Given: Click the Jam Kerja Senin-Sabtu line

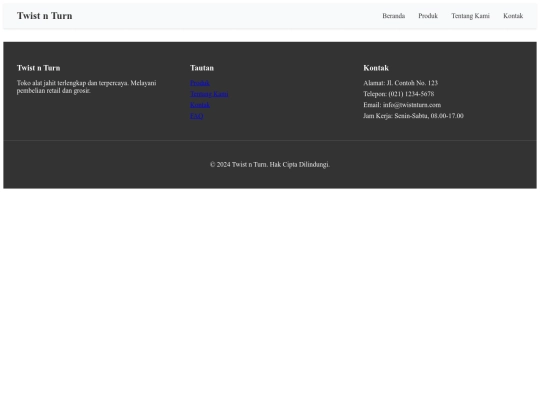Looking at the screenshot, I should click(x=413, y=116).
